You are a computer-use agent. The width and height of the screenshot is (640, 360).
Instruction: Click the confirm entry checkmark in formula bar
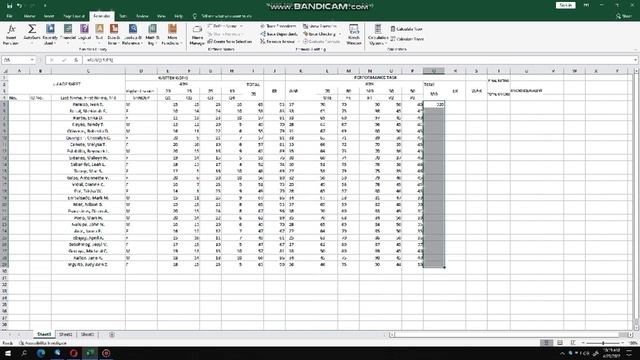[64, 60]
